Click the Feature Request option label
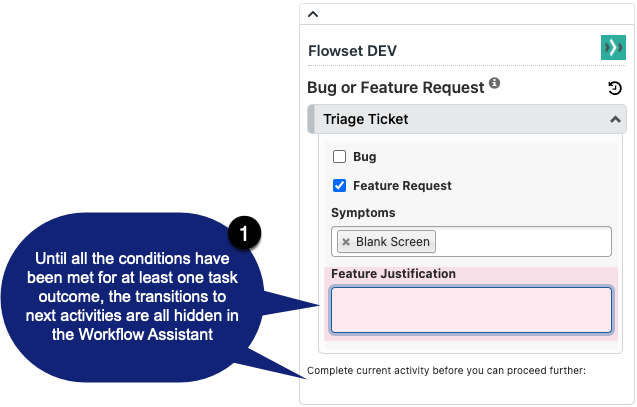 402,186
